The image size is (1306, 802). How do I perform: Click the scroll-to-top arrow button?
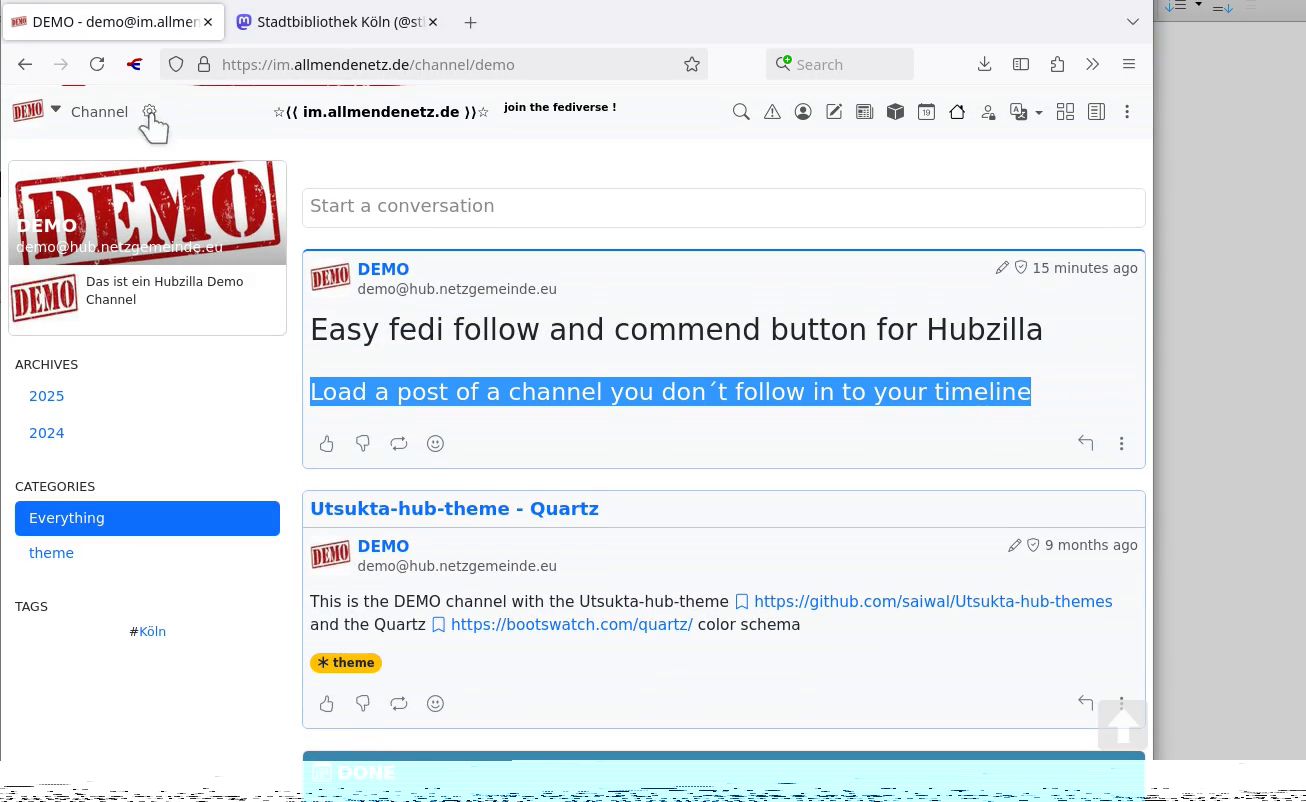coord(1122,724)
